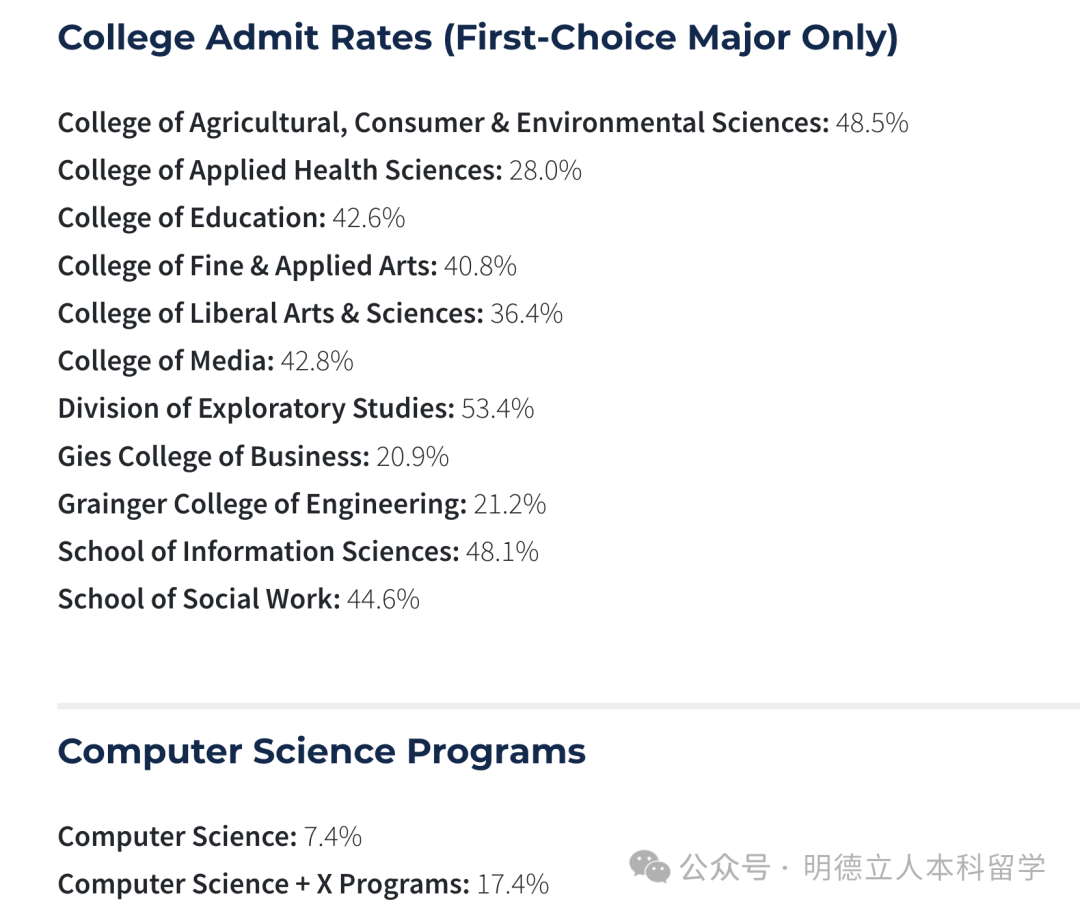Click the WeChat logo in the watermark

[x=650, y=866]
